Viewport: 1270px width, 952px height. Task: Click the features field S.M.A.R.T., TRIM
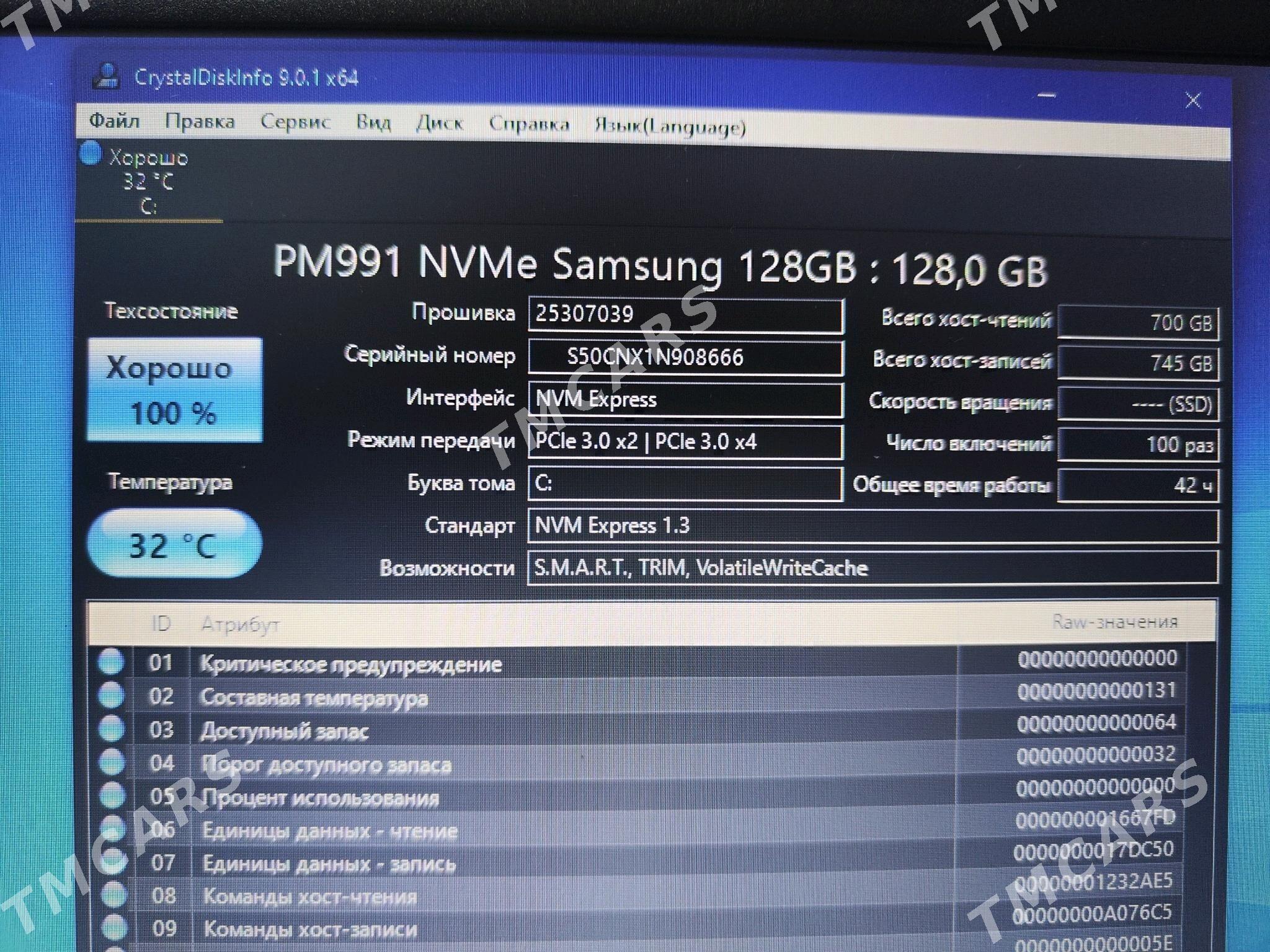click(873, 568)
